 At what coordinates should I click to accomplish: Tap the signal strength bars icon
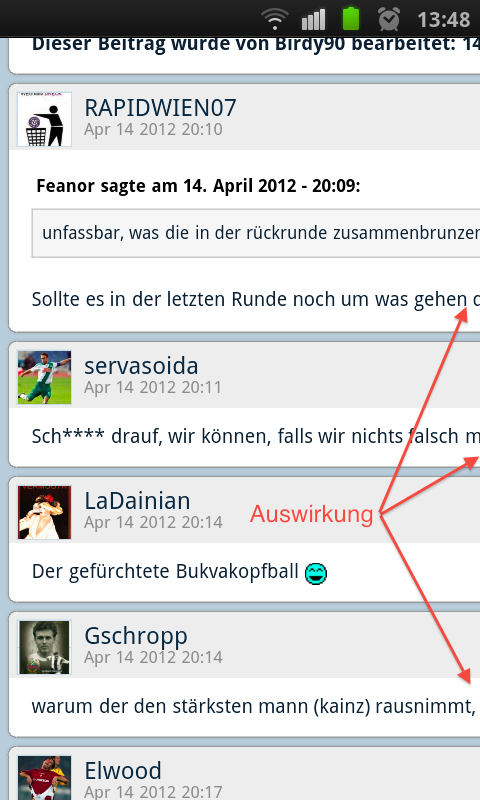[313, 19]
